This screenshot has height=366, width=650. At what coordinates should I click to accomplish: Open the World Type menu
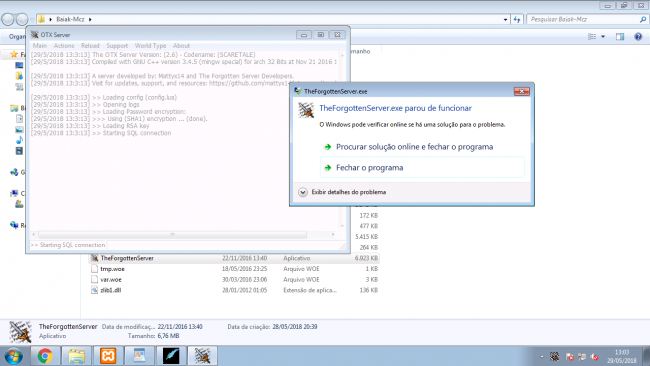[150, 46]
